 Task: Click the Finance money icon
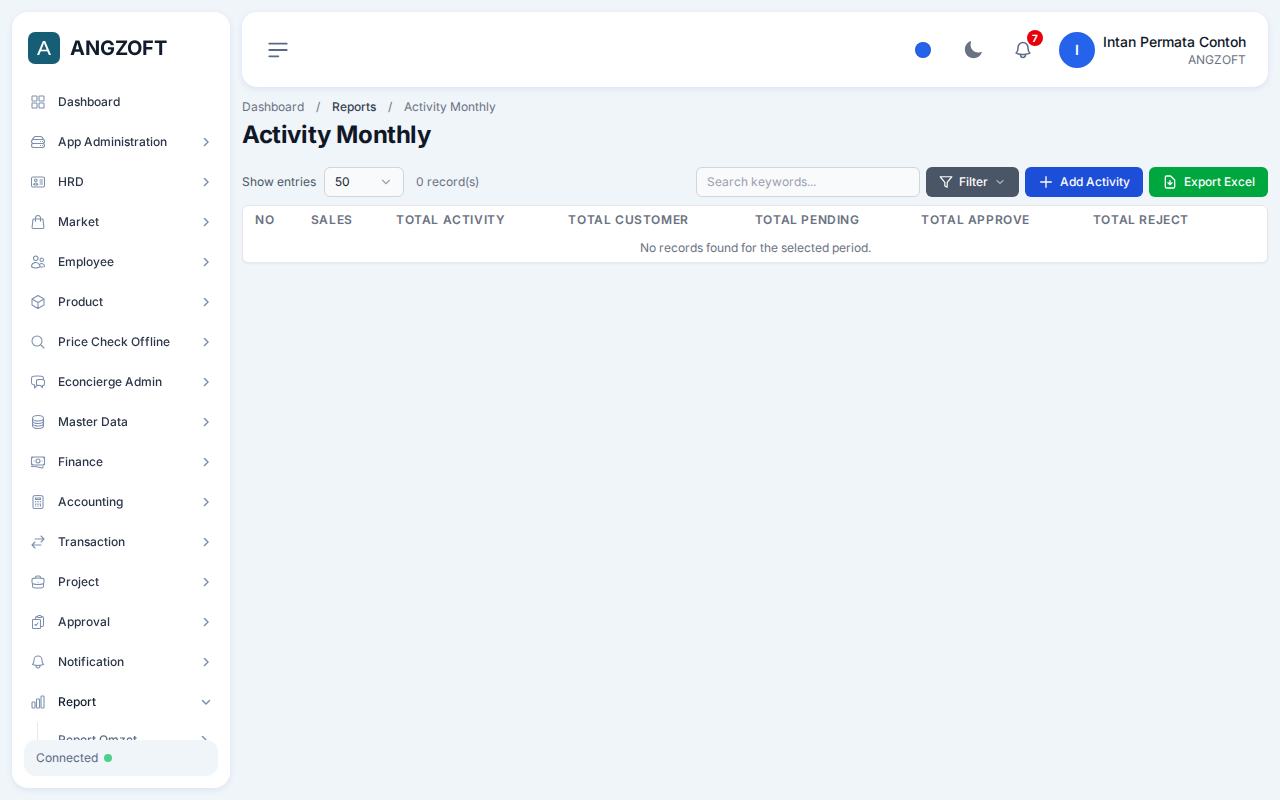(x=38, y=462)
